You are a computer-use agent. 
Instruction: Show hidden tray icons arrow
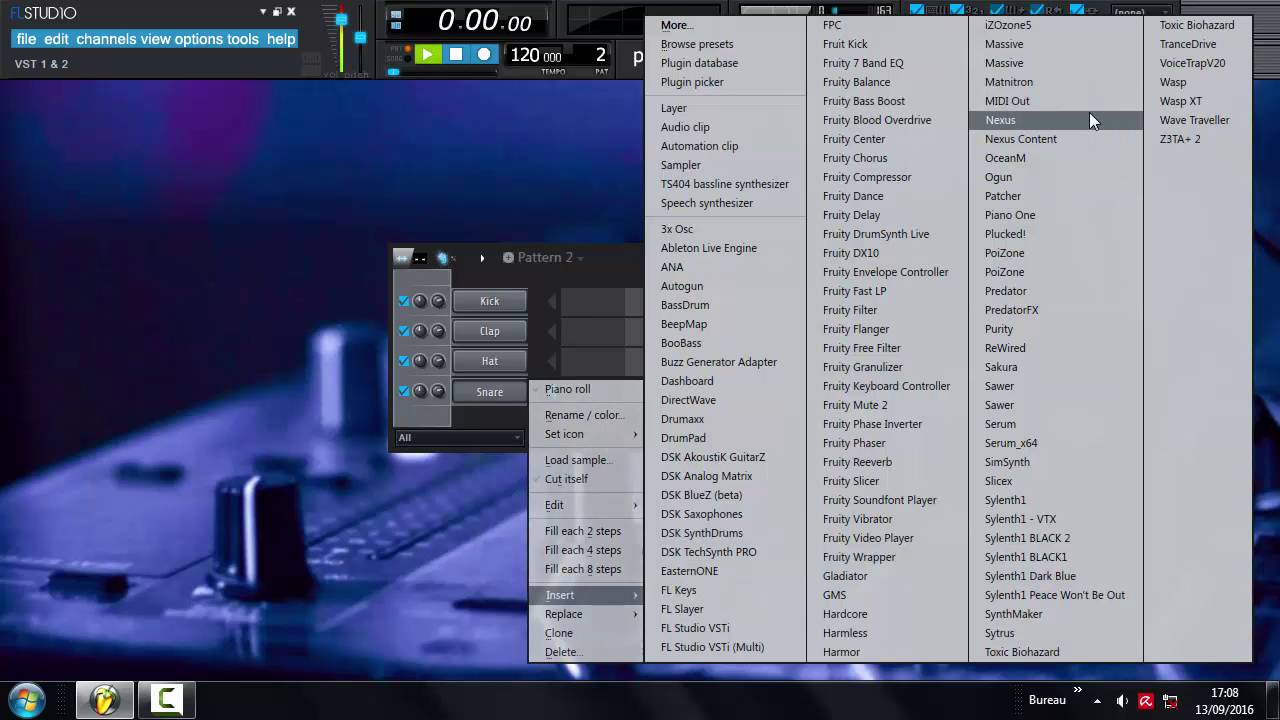coord(1097,701)
